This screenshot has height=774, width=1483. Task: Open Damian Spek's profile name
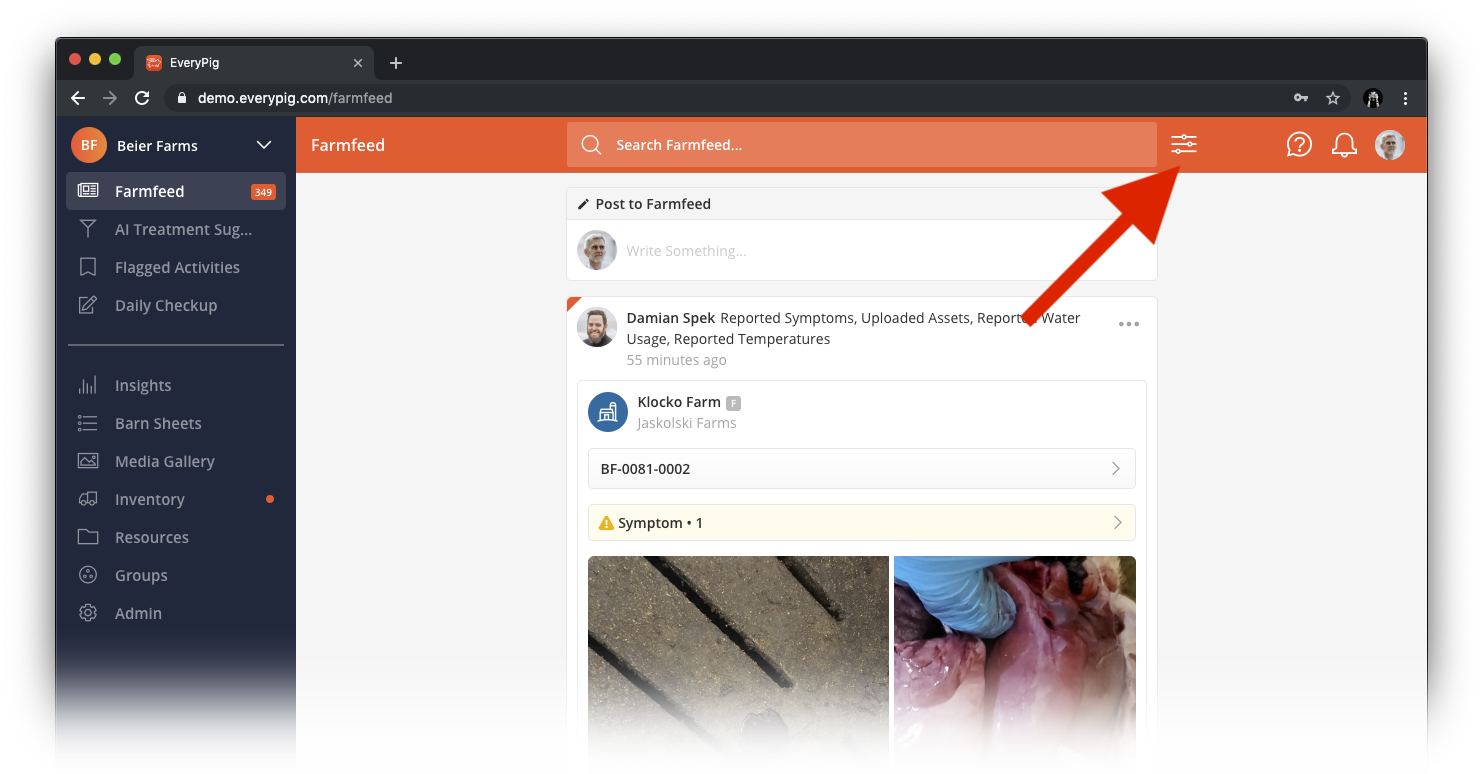pyautogui.click(x=671, y=318)
